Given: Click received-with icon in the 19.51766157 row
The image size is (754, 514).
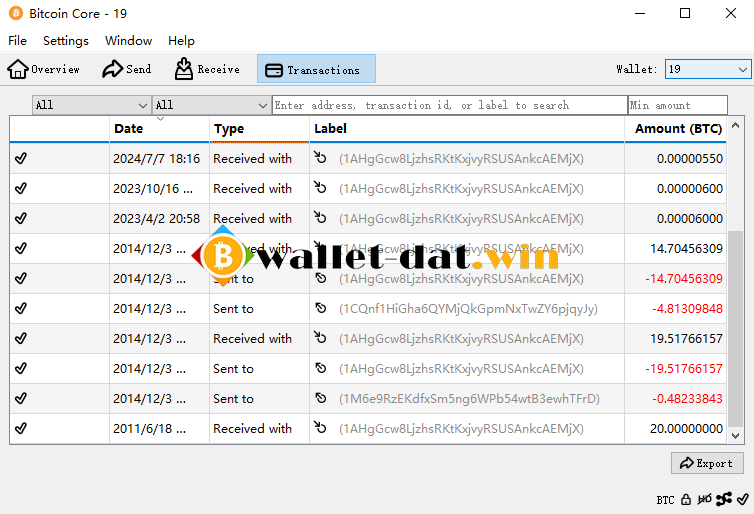Looking at the screenshot, I should (x=320, y=337).
